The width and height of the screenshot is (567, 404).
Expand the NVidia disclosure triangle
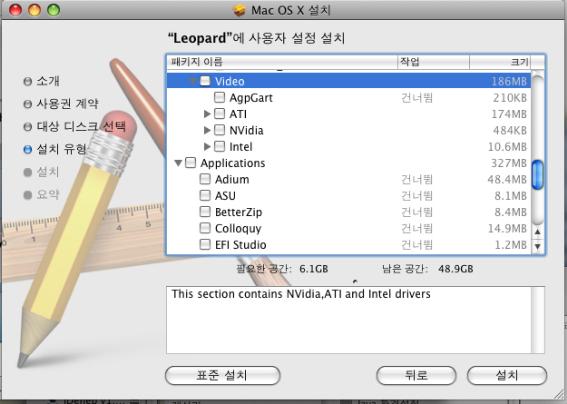tap(207, 130)
